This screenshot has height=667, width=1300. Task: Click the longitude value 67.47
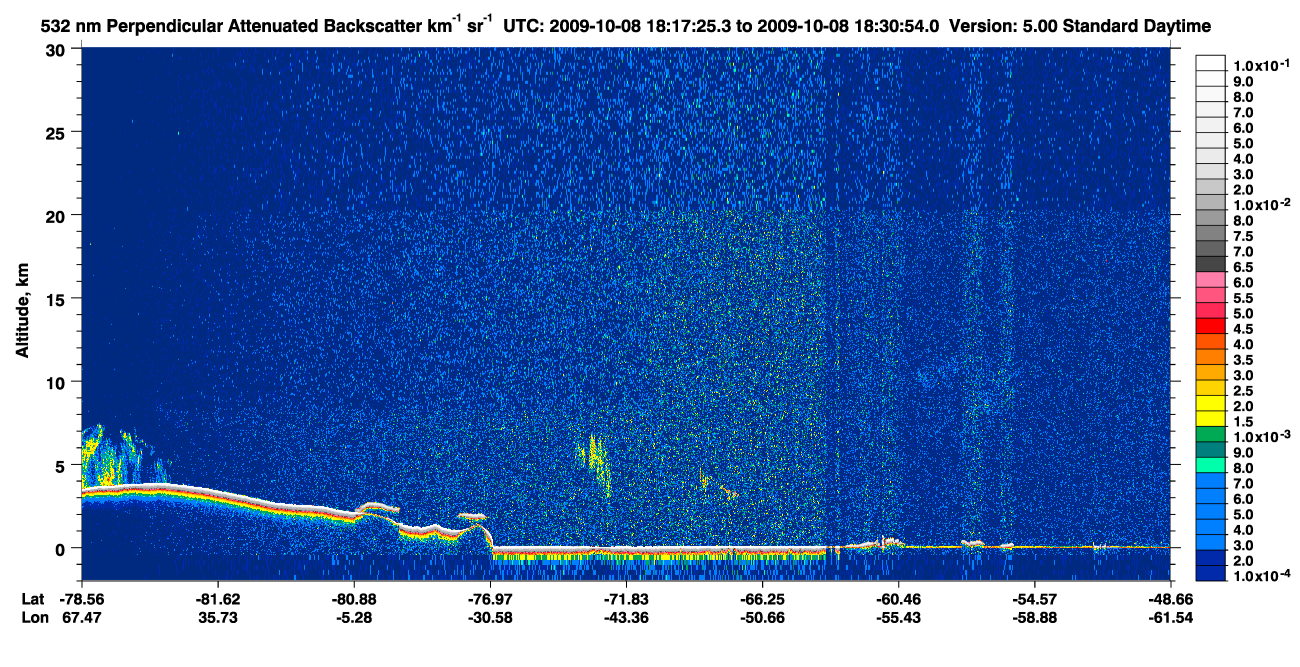[83, 618]
